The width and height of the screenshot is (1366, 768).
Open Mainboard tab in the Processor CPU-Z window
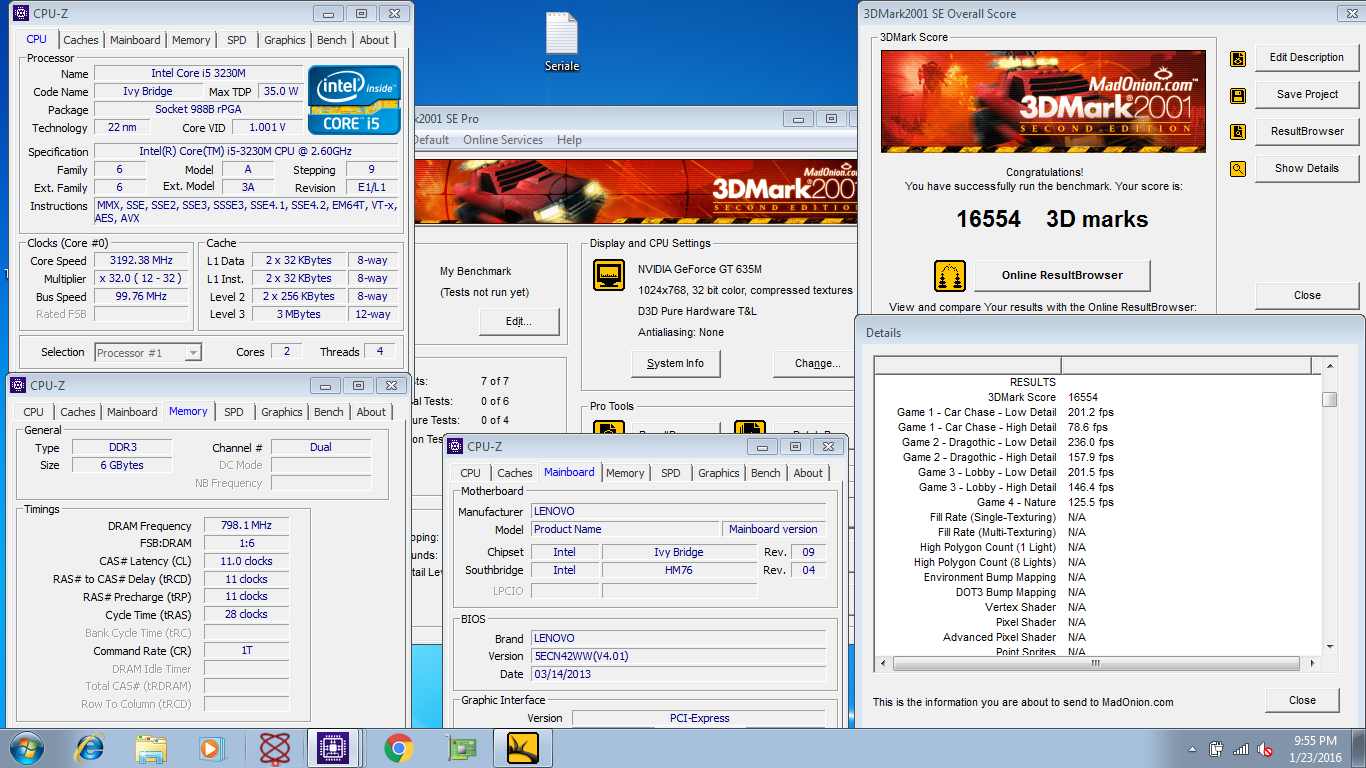click(x=135, y=40)
